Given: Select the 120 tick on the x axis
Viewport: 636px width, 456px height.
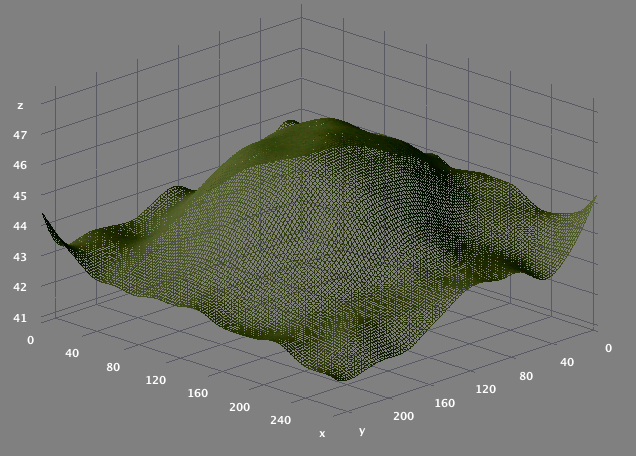Looking at the screenshot, I should tap(154, 381).
